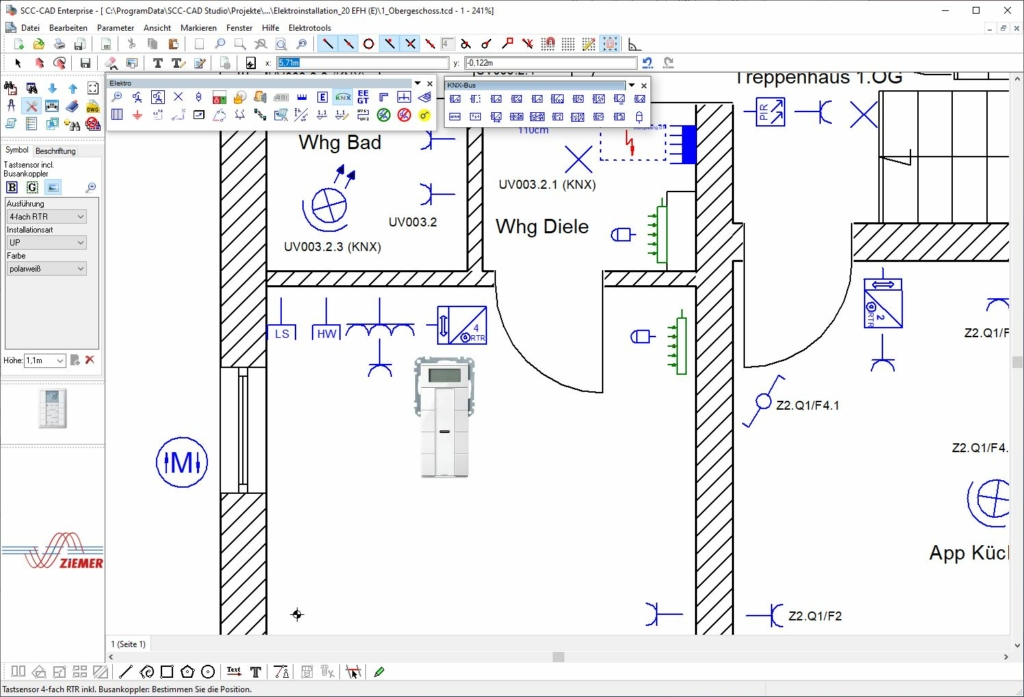Viewport: 1024px width, 697px height.
Task: Select the Symbol tab
Action: [17, 150]
